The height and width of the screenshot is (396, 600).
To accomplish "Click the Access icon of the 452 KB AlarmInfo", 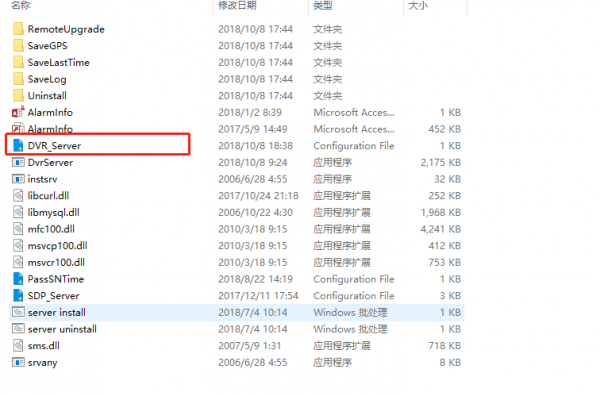I will pos(18,128).
